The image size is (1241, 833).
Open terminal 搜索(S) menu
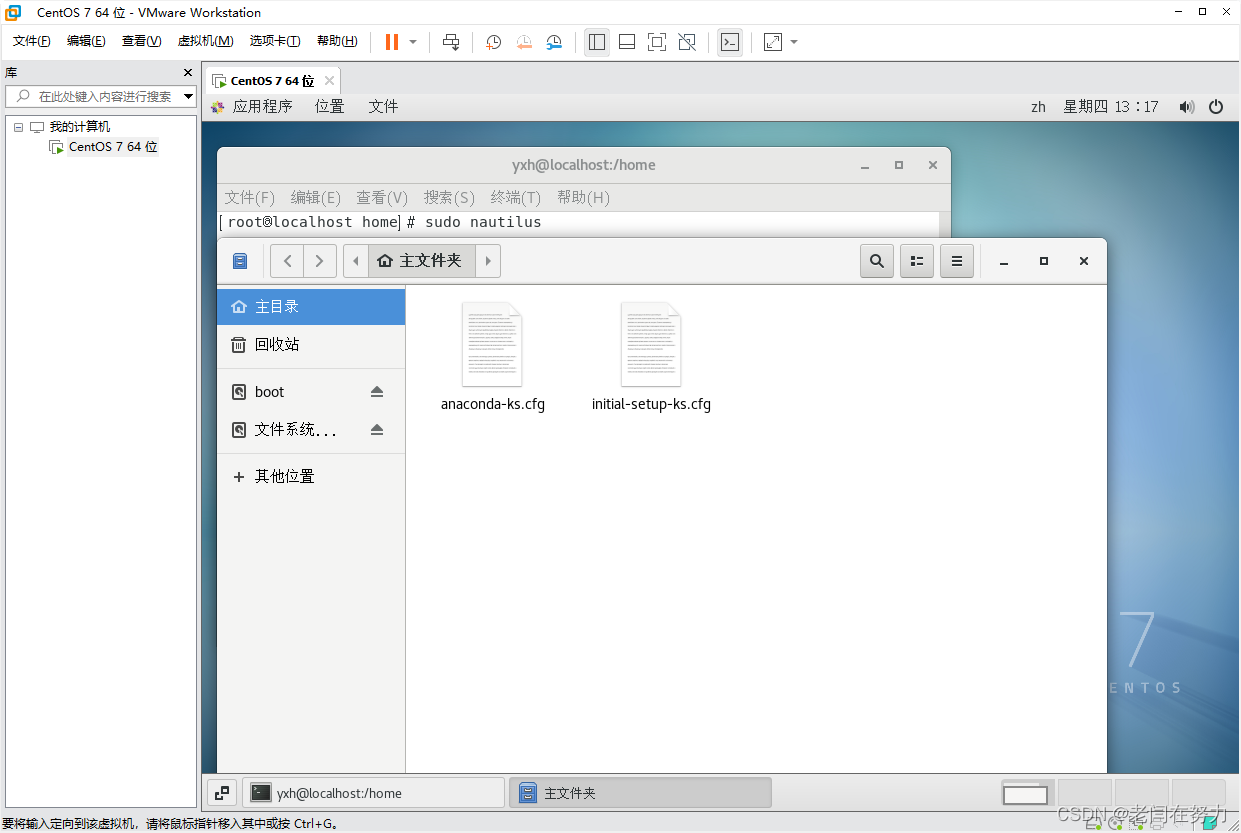click(449, 197)
